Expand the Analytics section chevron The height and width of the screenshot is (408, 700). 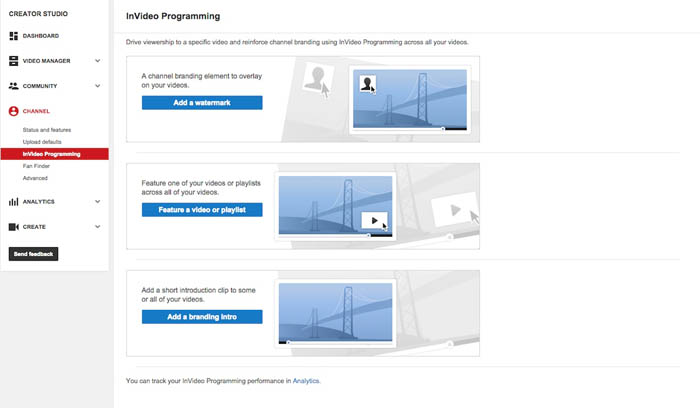pyautogui.click(x=97, y=202)
